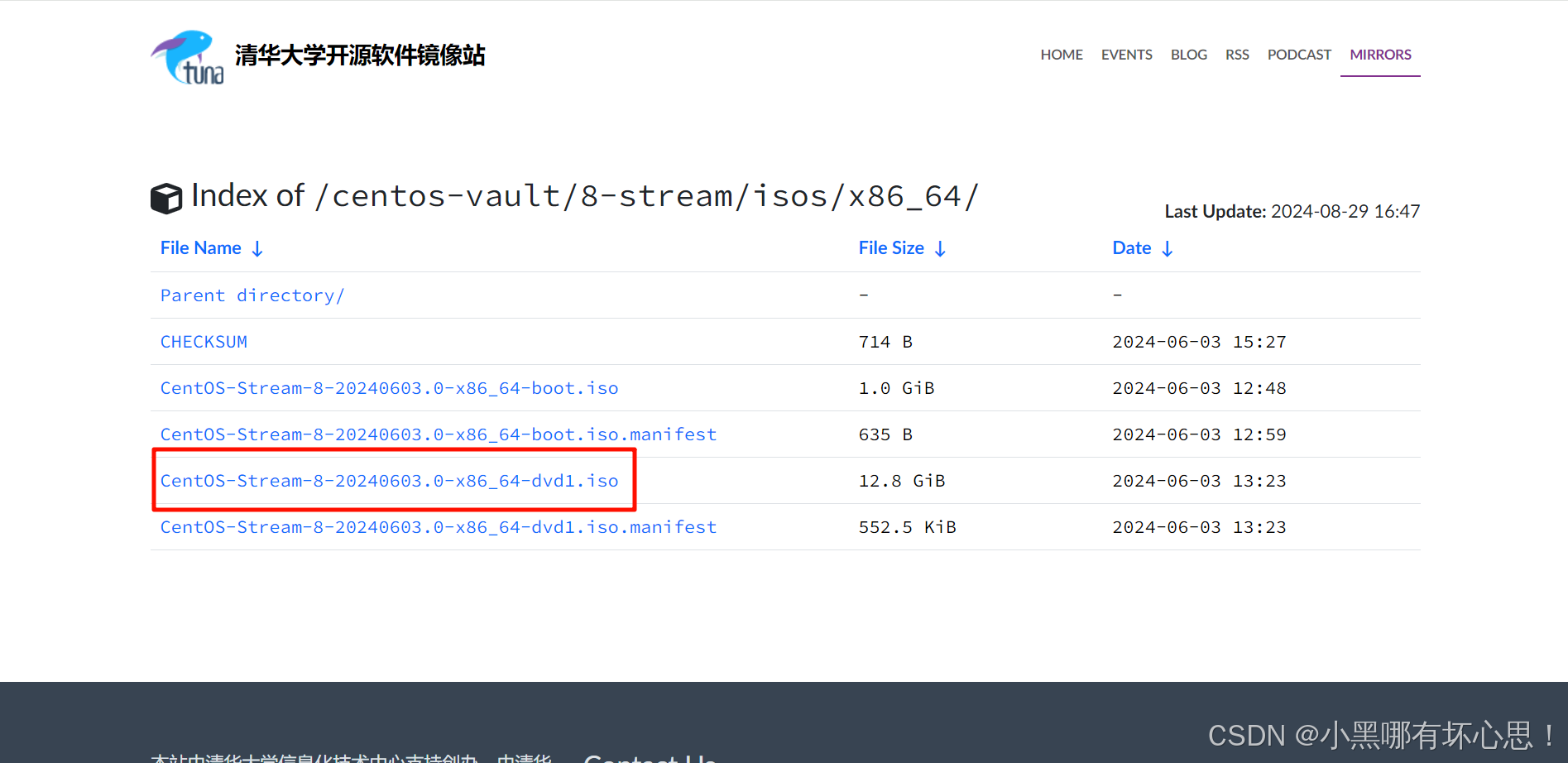Click the 714 B file size cell
This screenshot has height=763, width=1568.
885,342
